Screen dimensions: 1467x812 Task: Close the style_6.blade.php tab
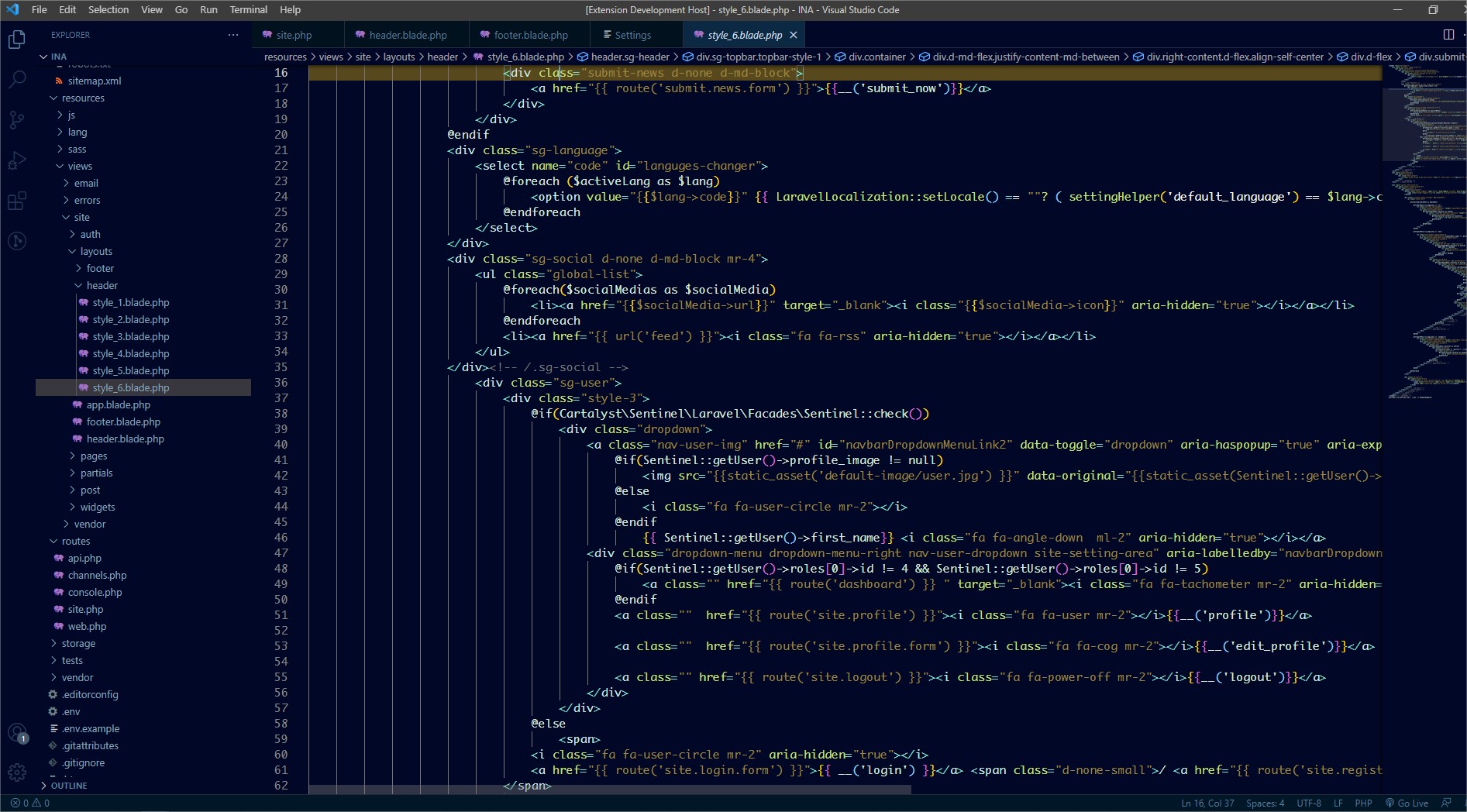point(793,35)
